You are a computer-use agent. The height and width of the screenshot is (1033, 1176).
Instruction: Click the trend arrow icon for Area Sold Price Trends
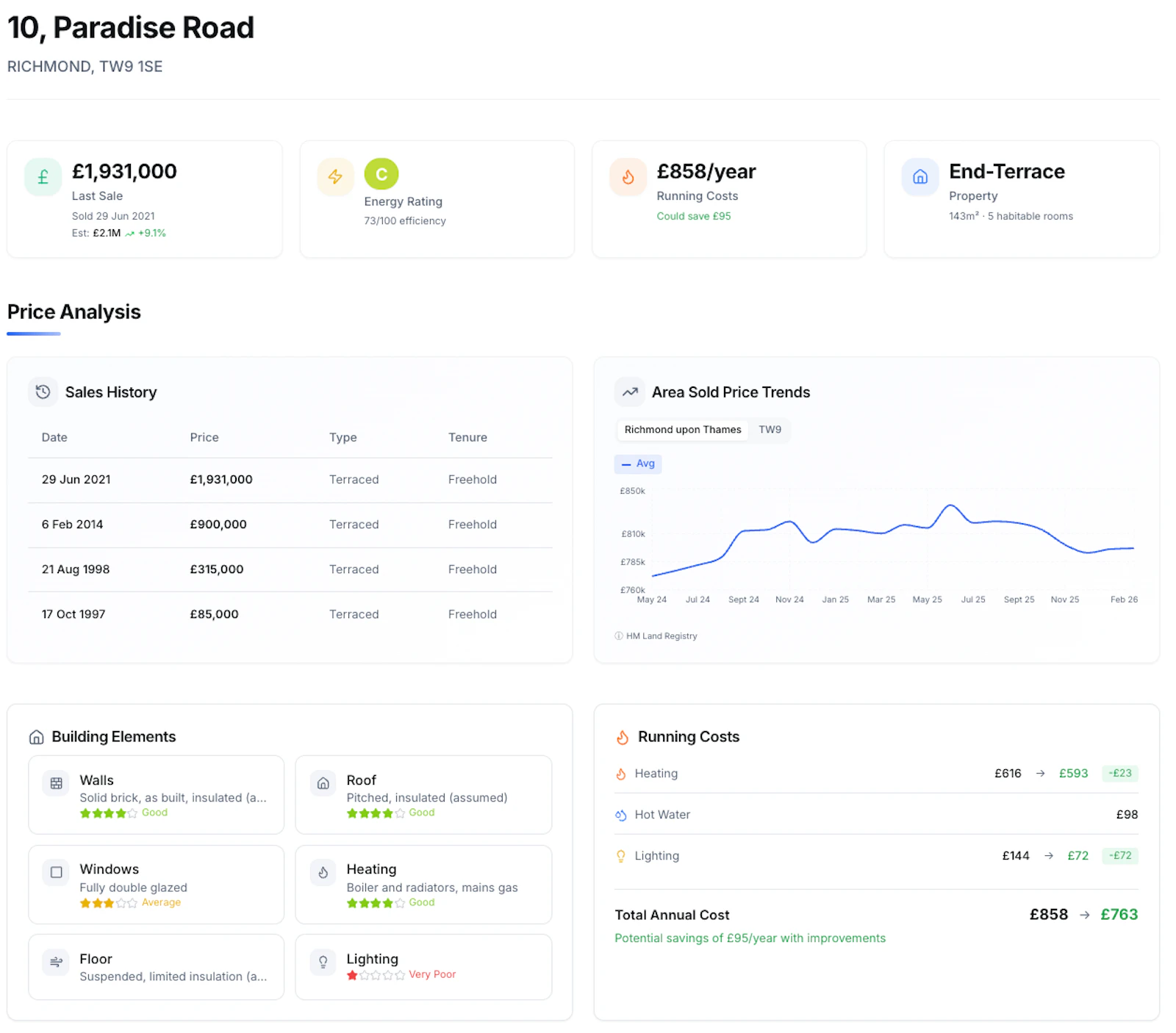630,392
